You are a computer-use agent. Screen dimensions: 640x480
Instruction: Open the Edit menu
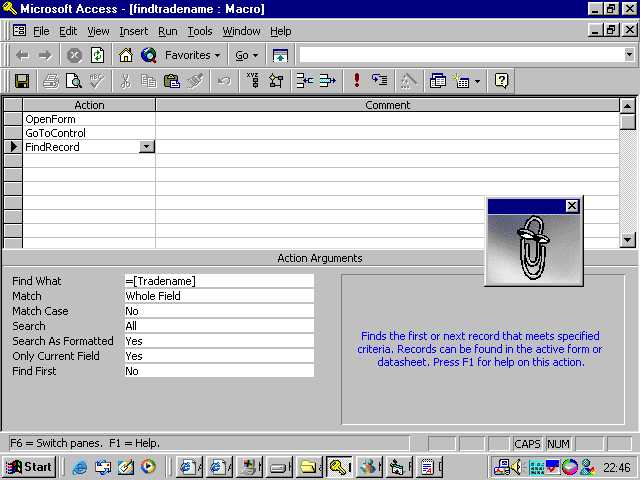(x=68, y=31)
